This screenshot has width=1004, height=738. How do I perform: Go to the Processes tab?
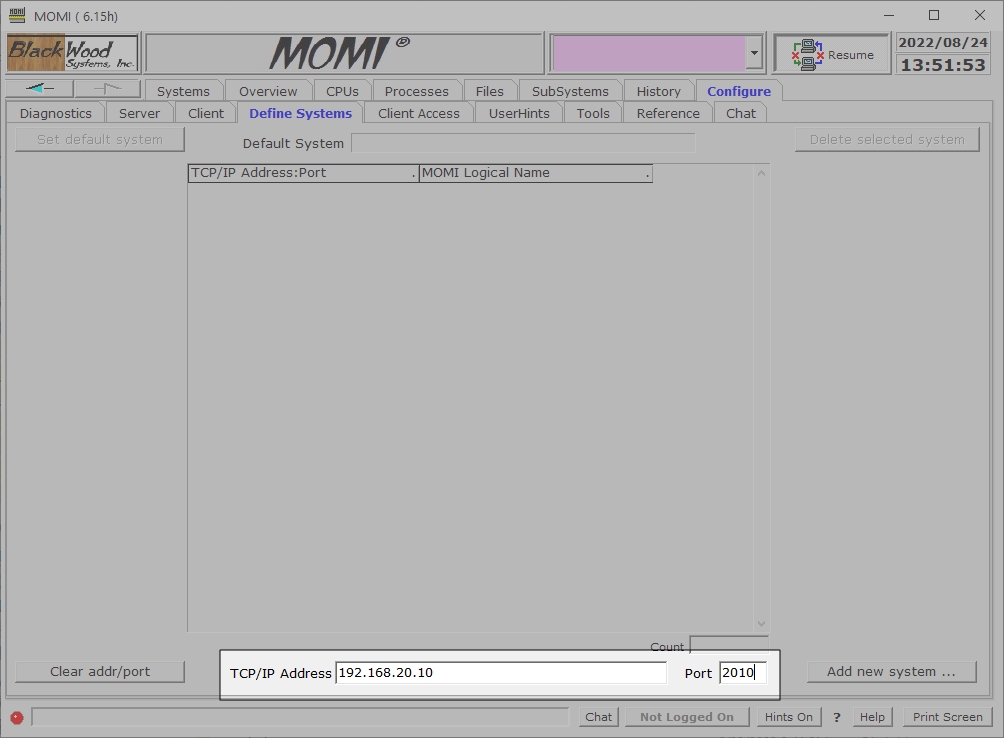coord(417,92)
